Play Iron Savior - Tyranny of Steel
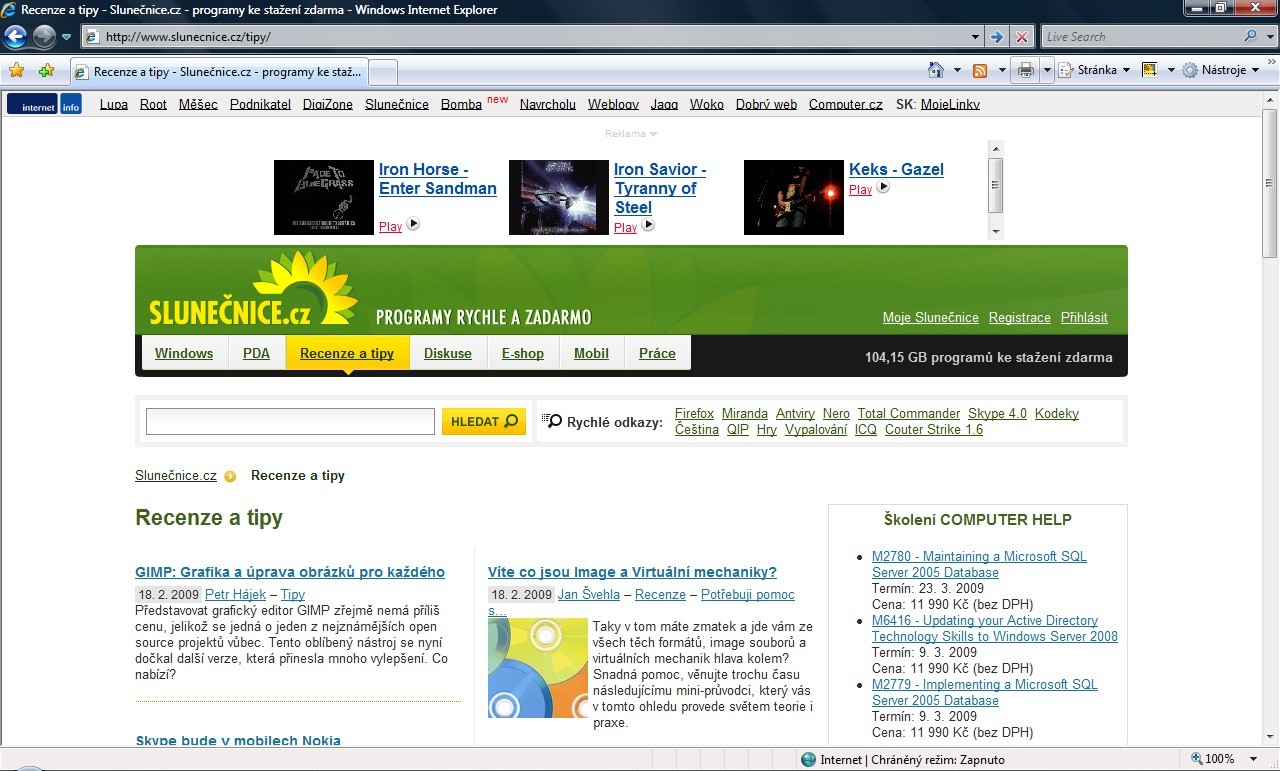The image size is (1280, 771). pos(634,227)
